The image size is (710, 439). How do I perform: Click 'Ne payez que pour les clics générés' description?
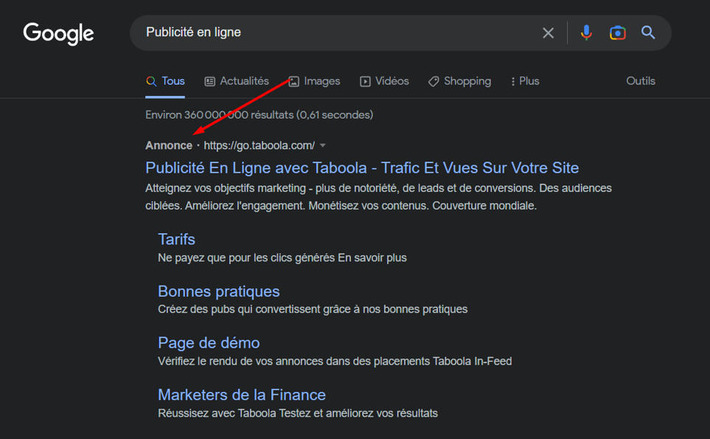[x=282, y=258]
